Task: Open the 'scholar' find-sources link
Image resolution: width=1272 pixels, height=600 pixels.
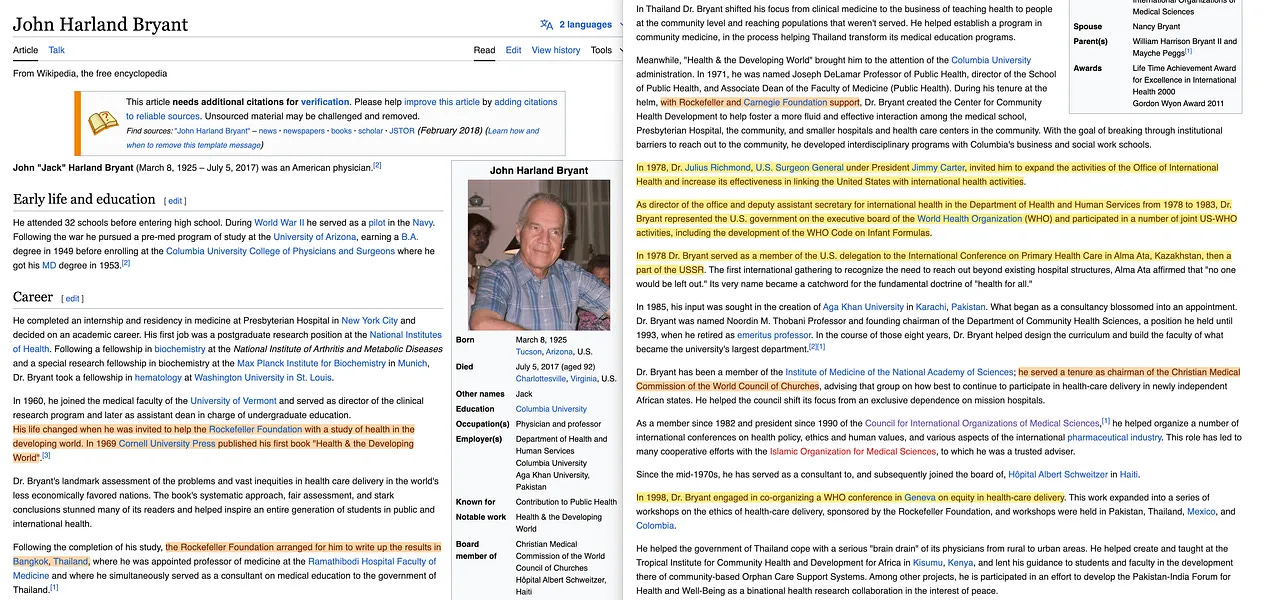Action: 371,131
